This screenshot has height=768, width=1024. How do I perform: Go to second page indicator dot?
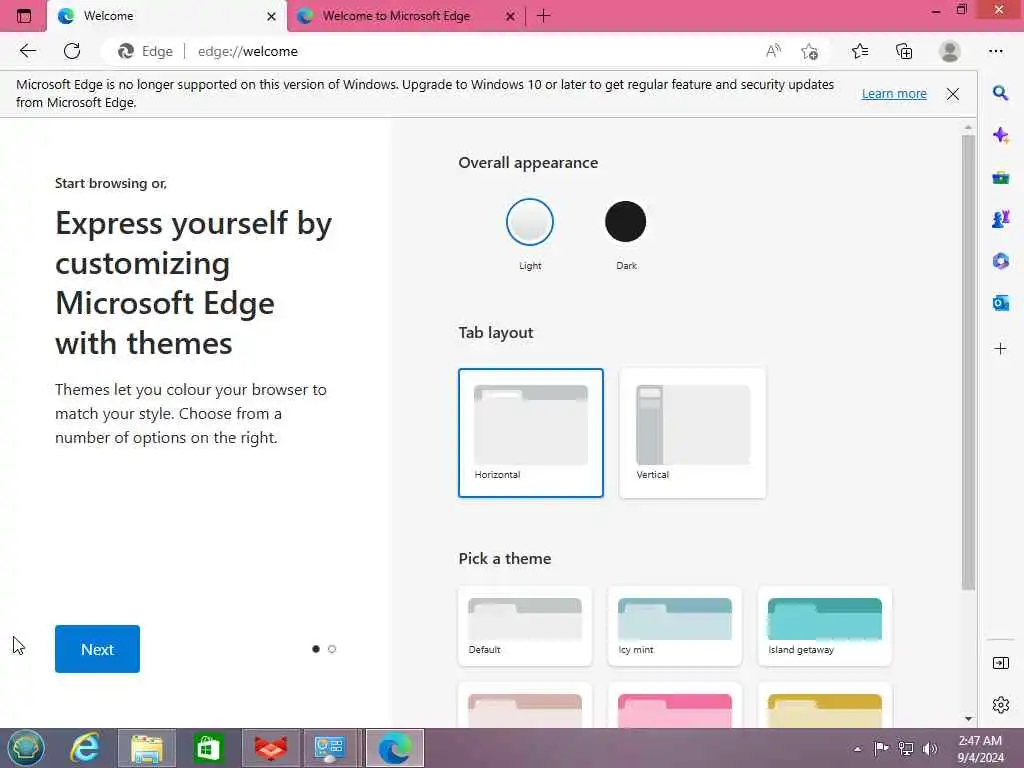point(332,649)
